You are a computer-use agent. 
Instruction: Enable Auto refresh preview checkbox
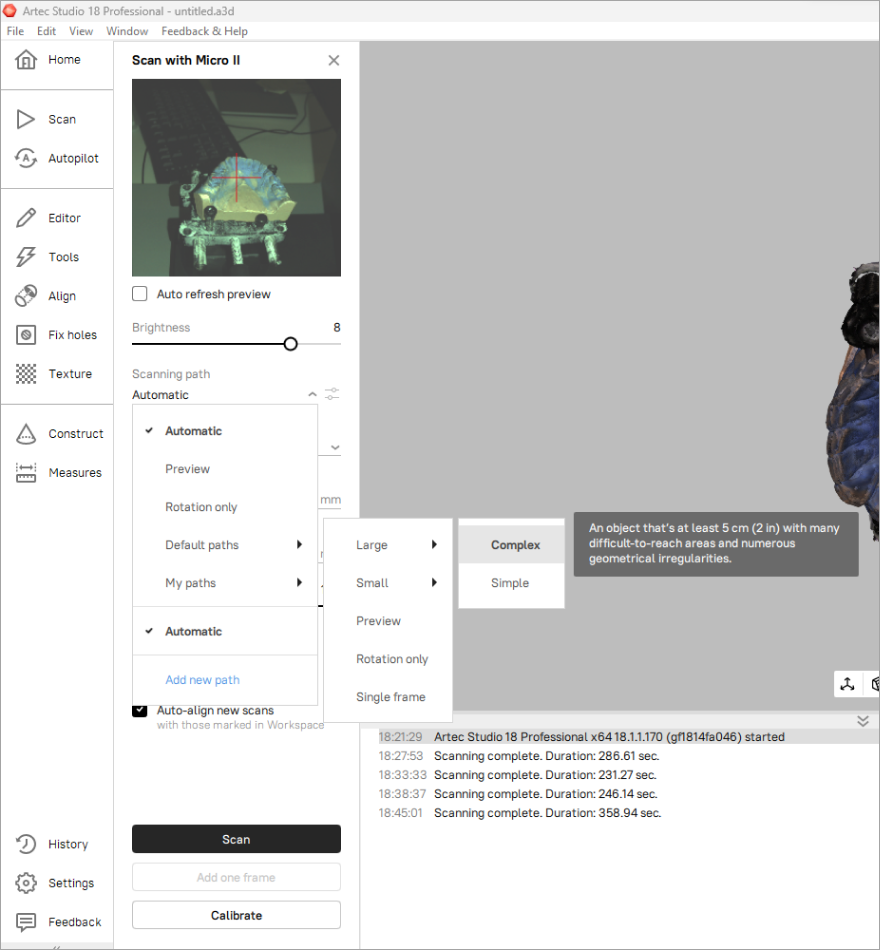point(139,294)
